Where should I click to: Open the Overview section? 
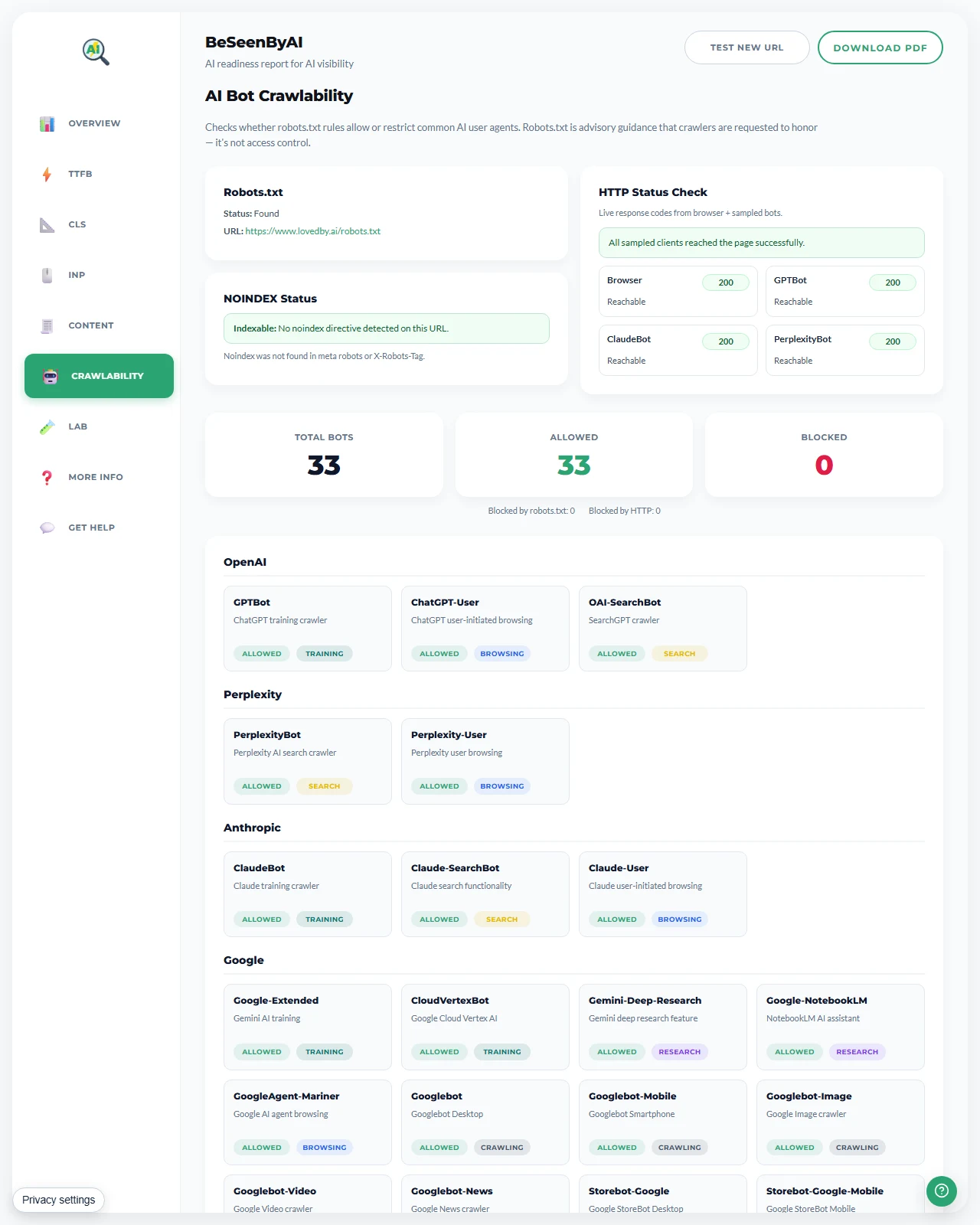pos(99,123)
